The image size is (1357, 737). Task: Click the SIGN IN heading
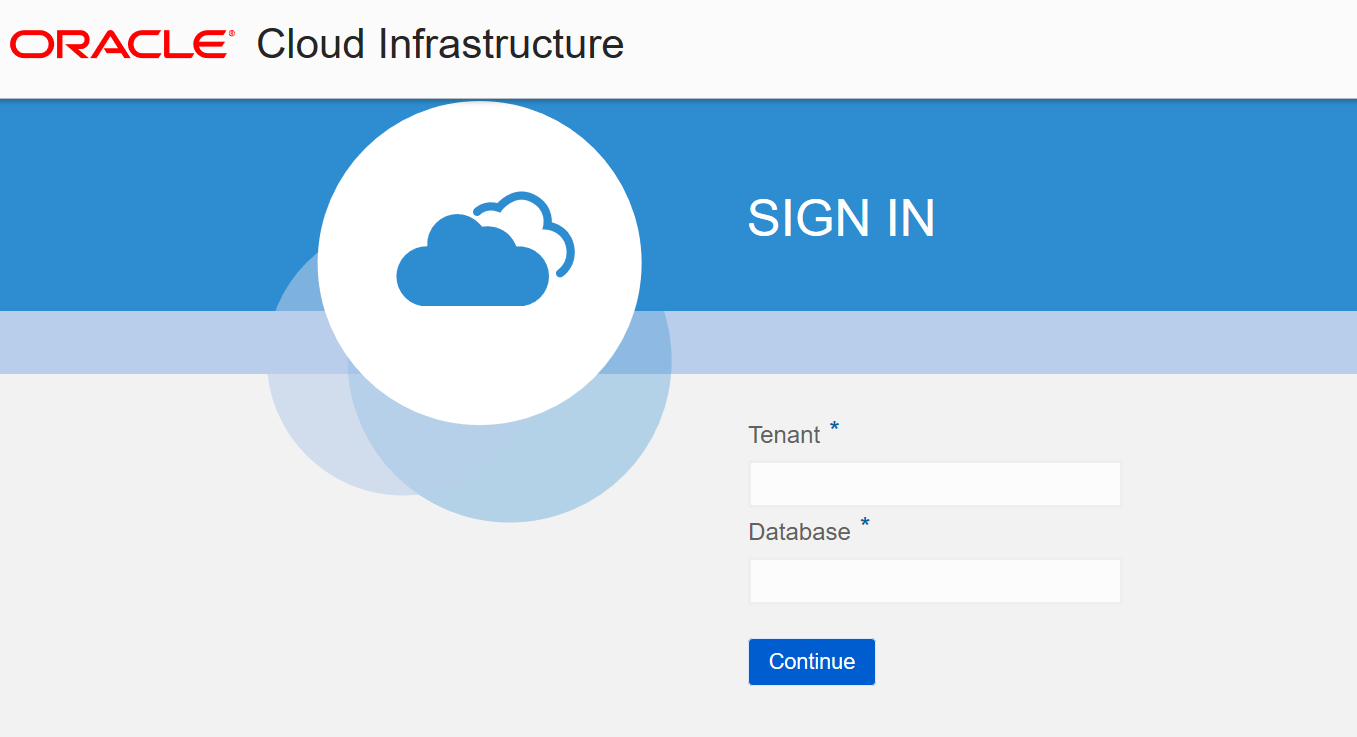coord(841,219)
